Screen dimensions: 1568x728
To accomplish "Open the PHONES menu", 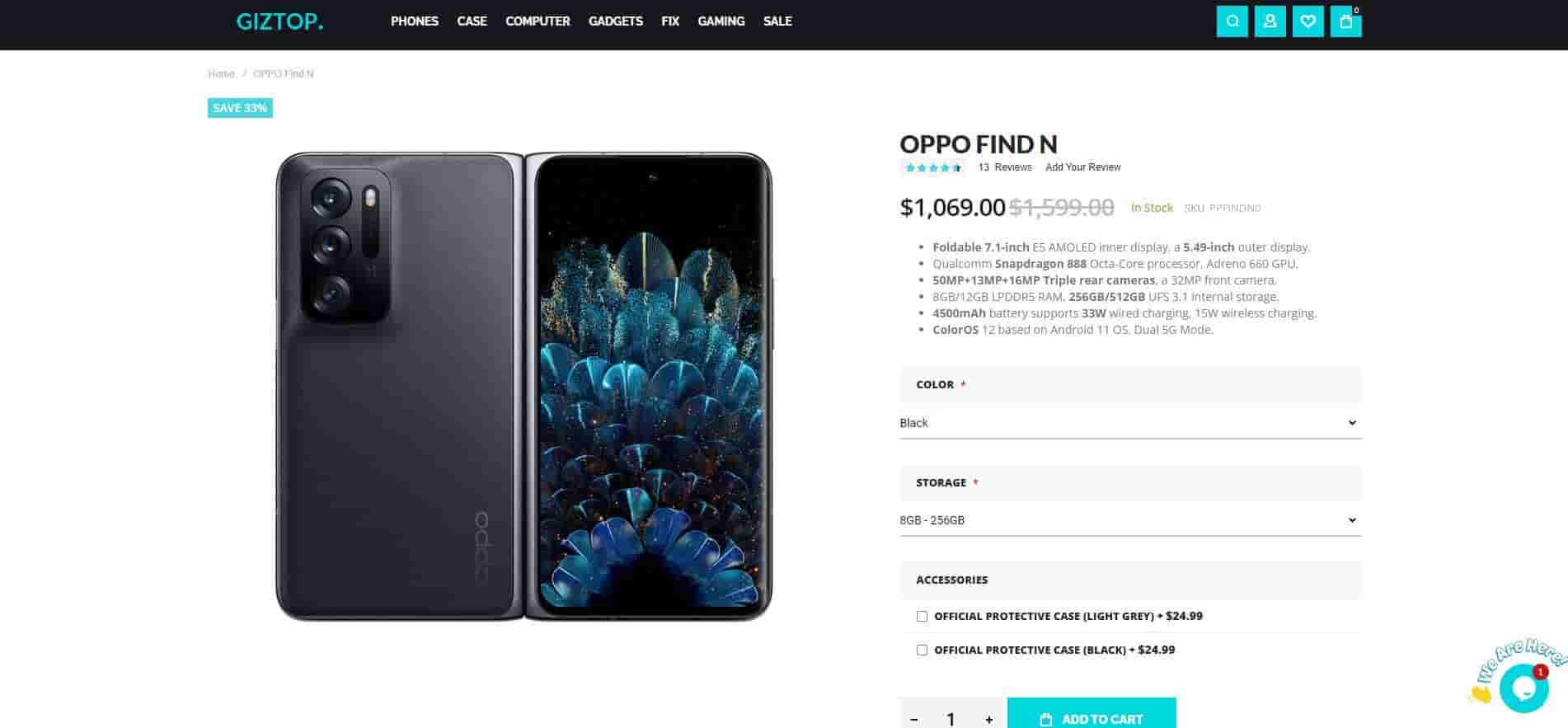I will [415, 21].
